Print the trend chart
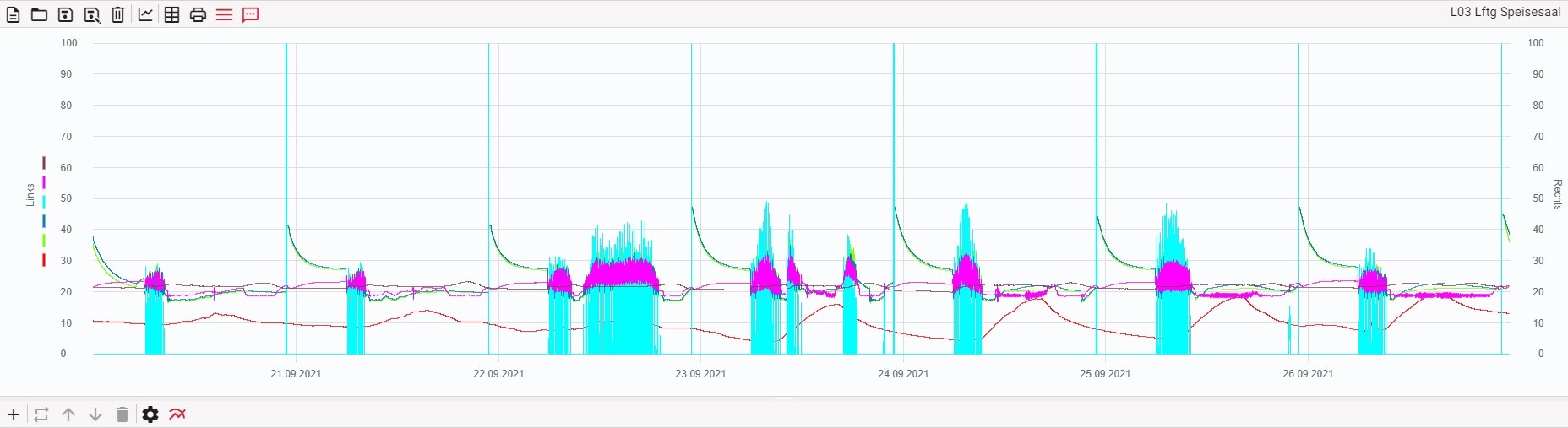This screenshot has height=428, width=1568. 198,14
